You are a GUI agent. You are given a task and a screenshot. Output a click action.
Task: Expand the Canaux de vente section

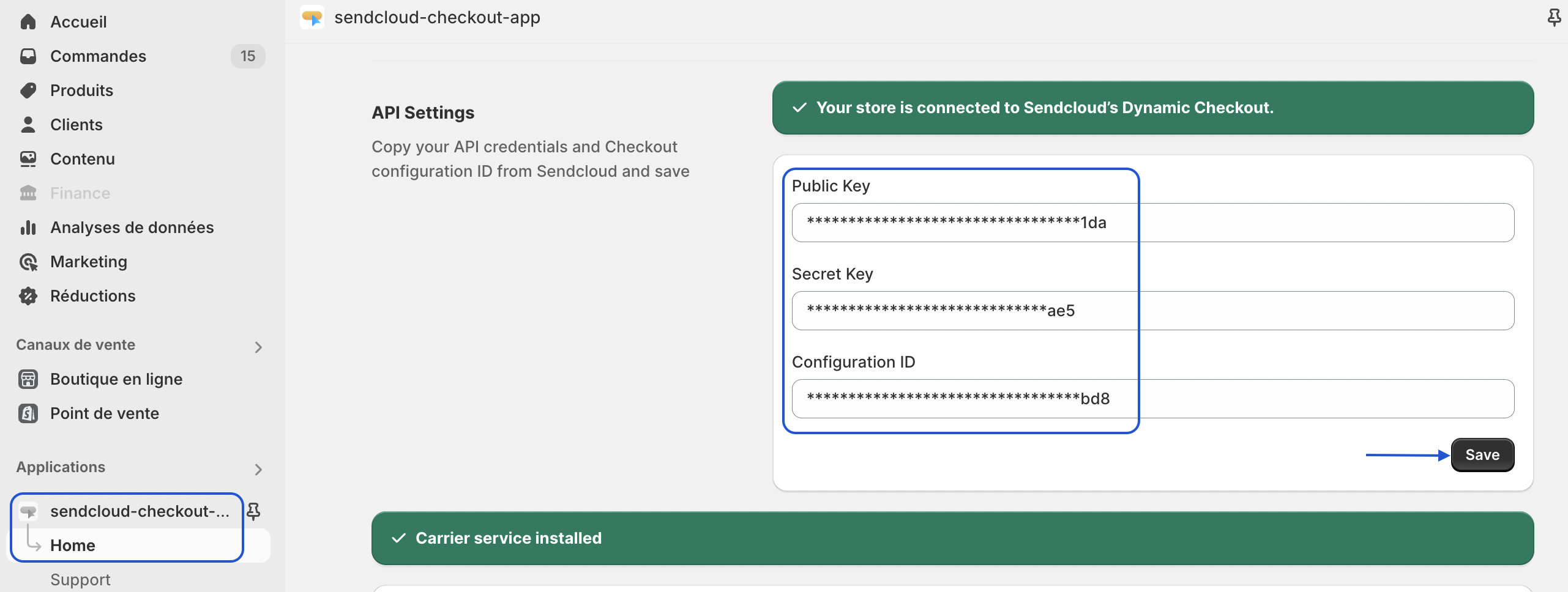258,347
